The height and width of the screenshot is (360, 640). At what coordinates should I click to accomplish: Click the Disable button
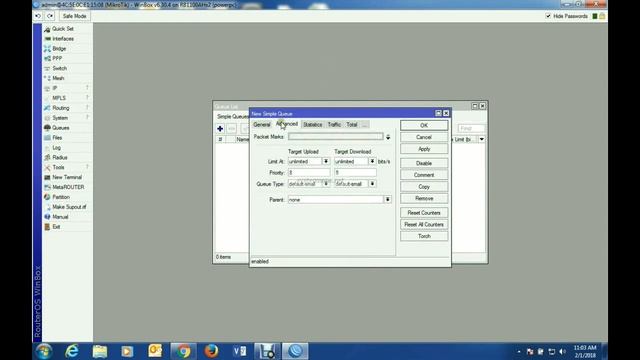click(x=424, y=163)
